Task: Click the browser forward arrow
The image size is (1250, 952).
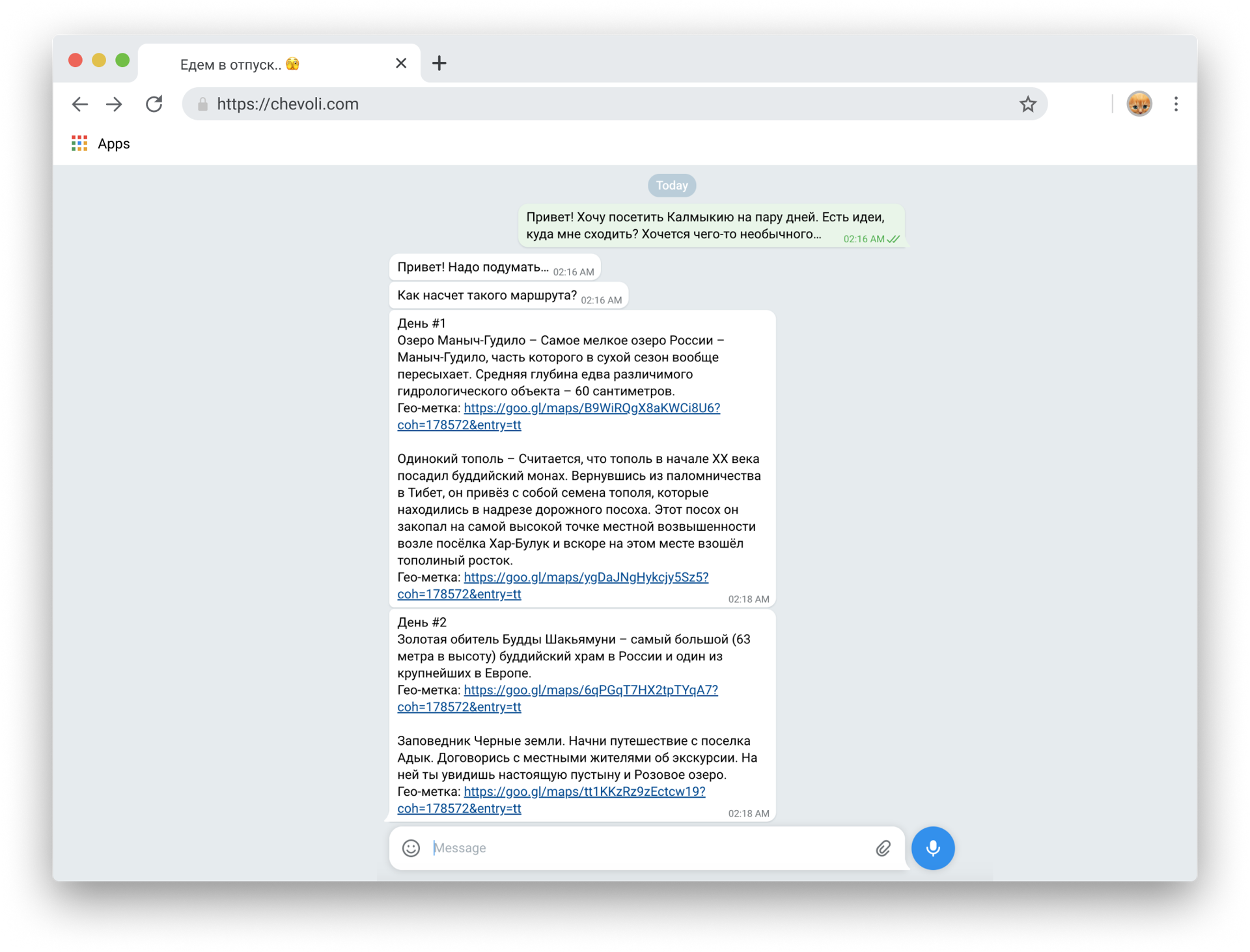Action: click(115, 104)
